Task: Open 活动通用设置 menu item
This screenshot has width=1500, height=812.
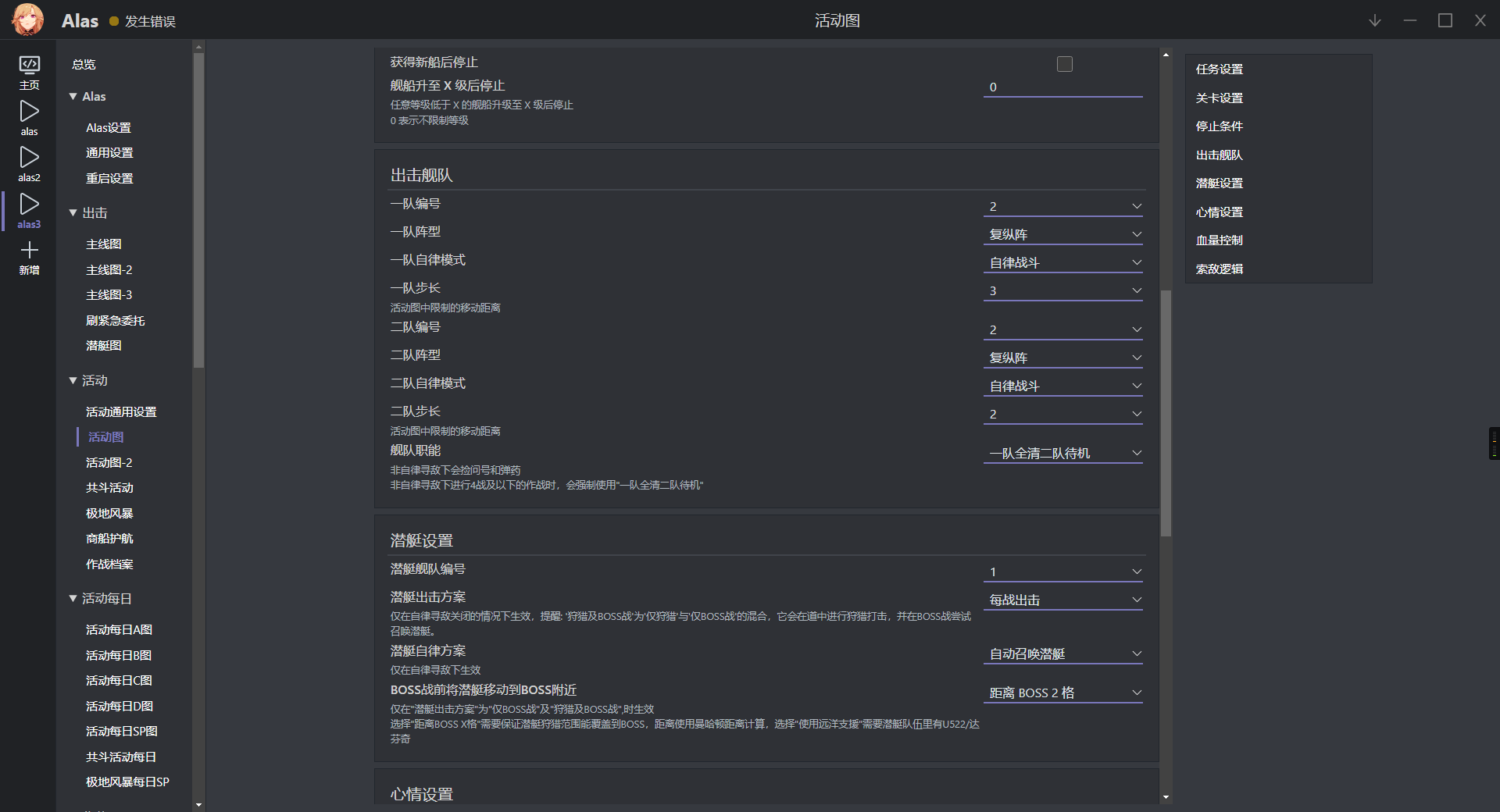Action: [121, 411]
